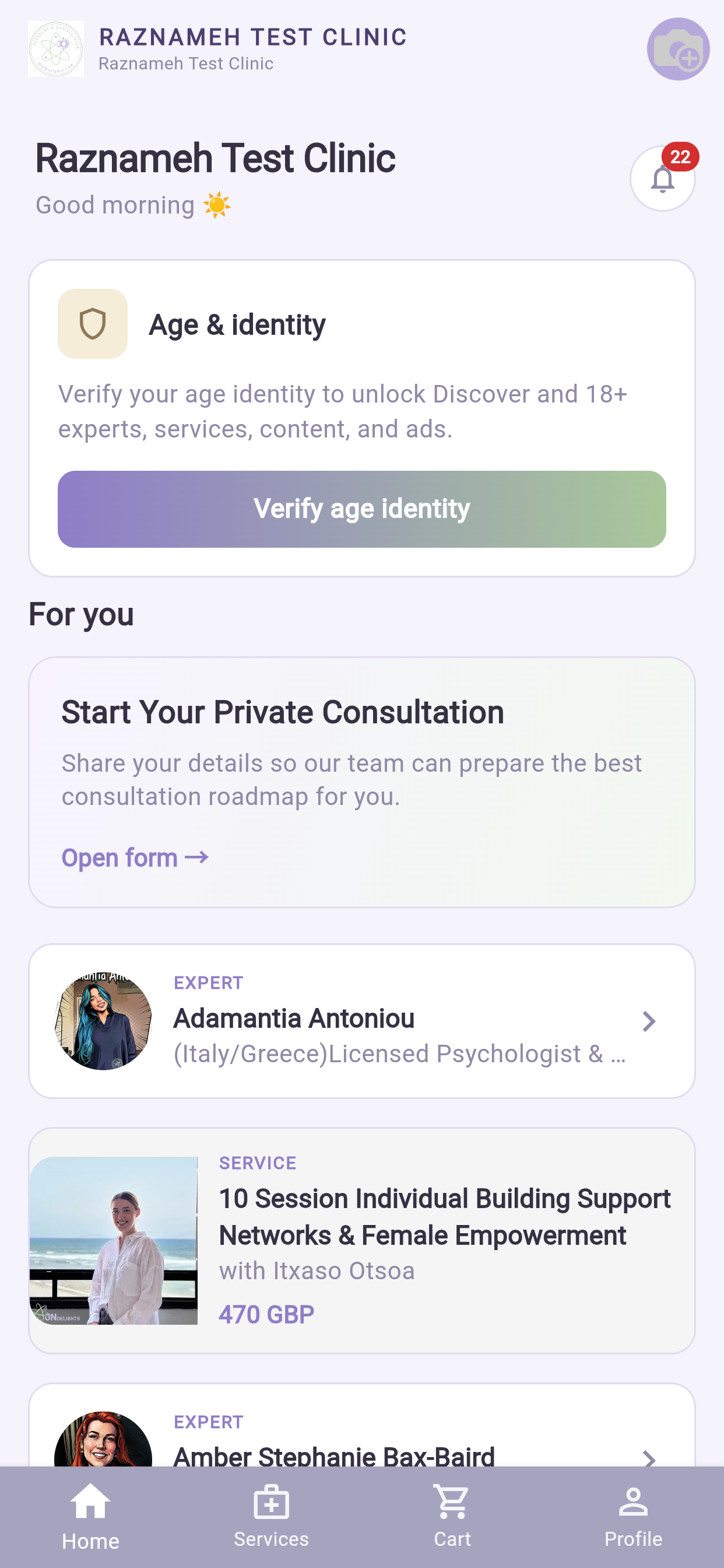Open the Services medical kit icon
Screen dimensions: 724x1568
[271, 1501]
